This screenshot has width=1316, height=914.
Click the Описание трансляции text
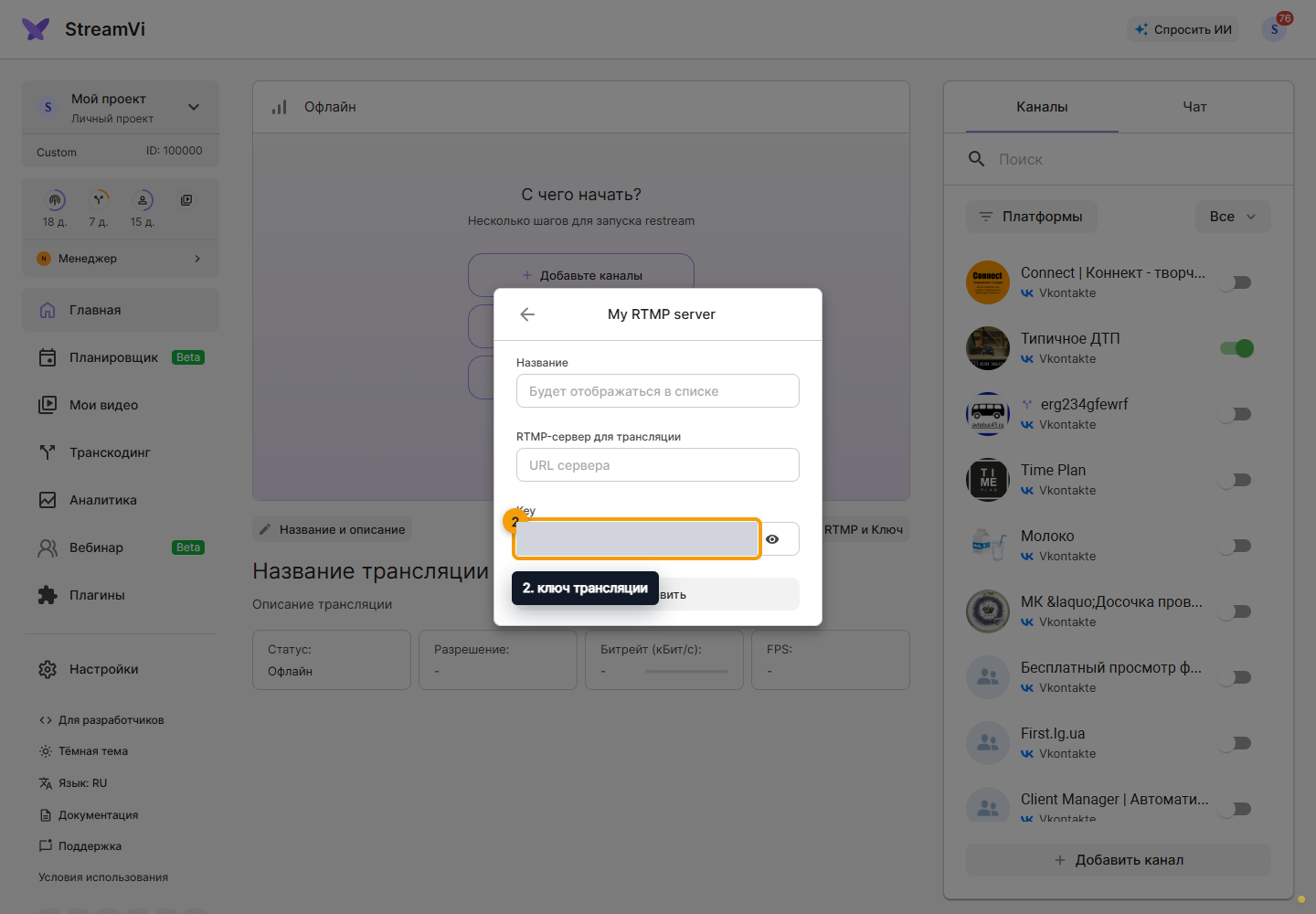click(323, 604)
